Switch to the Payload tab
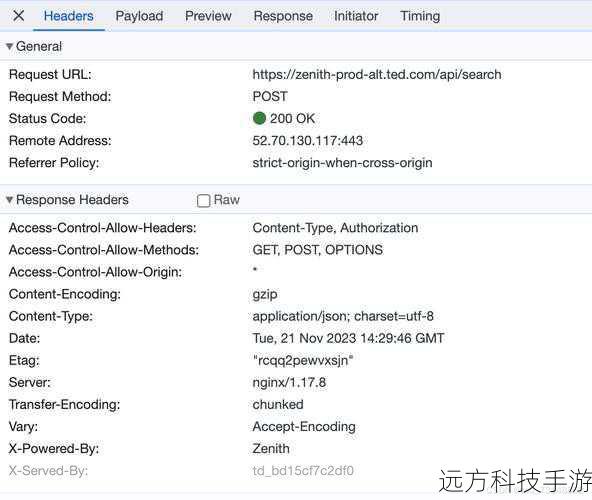Screen dimensions: 592x500 tap(139, 16)
